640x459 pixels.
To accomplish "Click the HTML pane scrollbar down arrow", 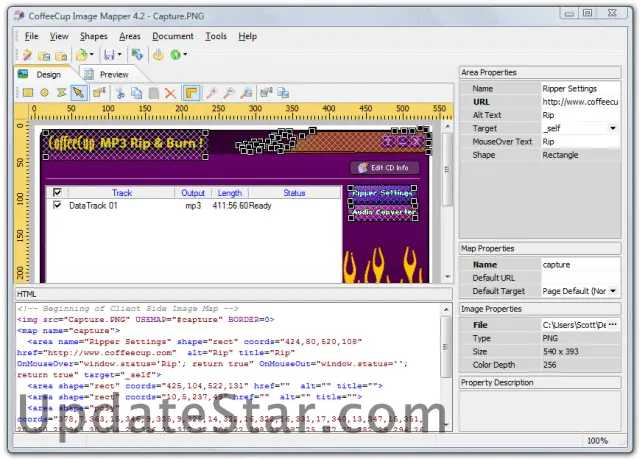I will 446,425.
